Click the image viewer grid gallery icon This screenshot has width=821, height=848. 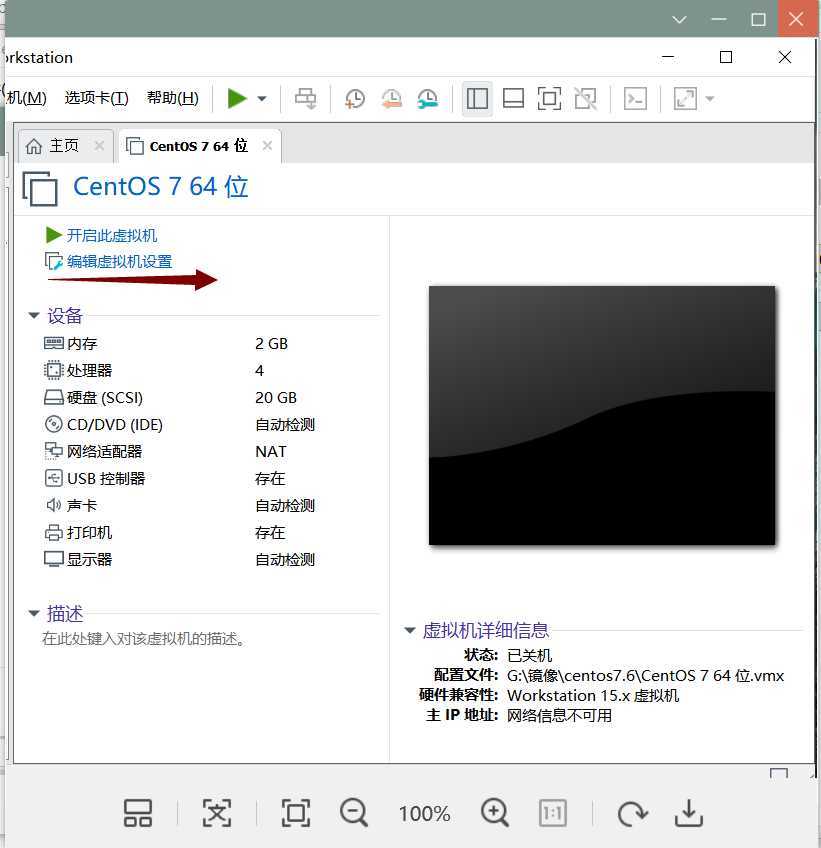(138, 813)
